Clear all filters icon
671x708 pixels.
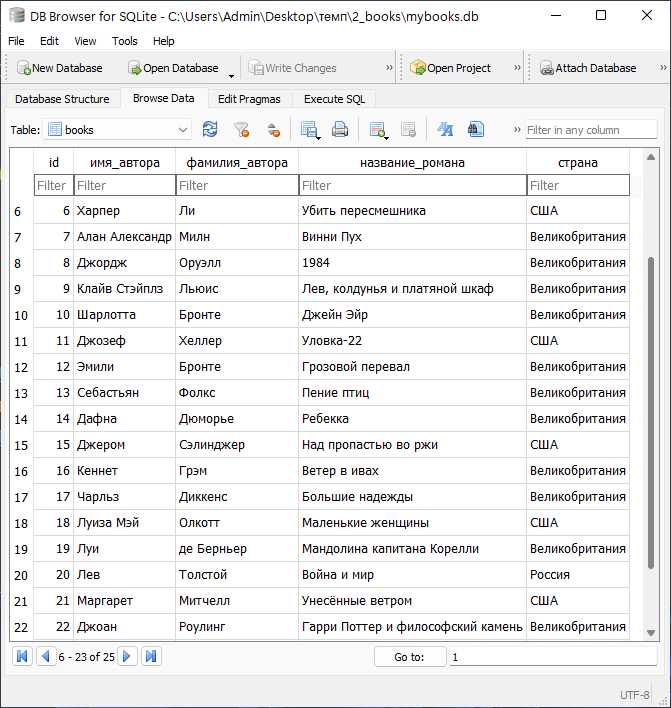pos(242,130)
